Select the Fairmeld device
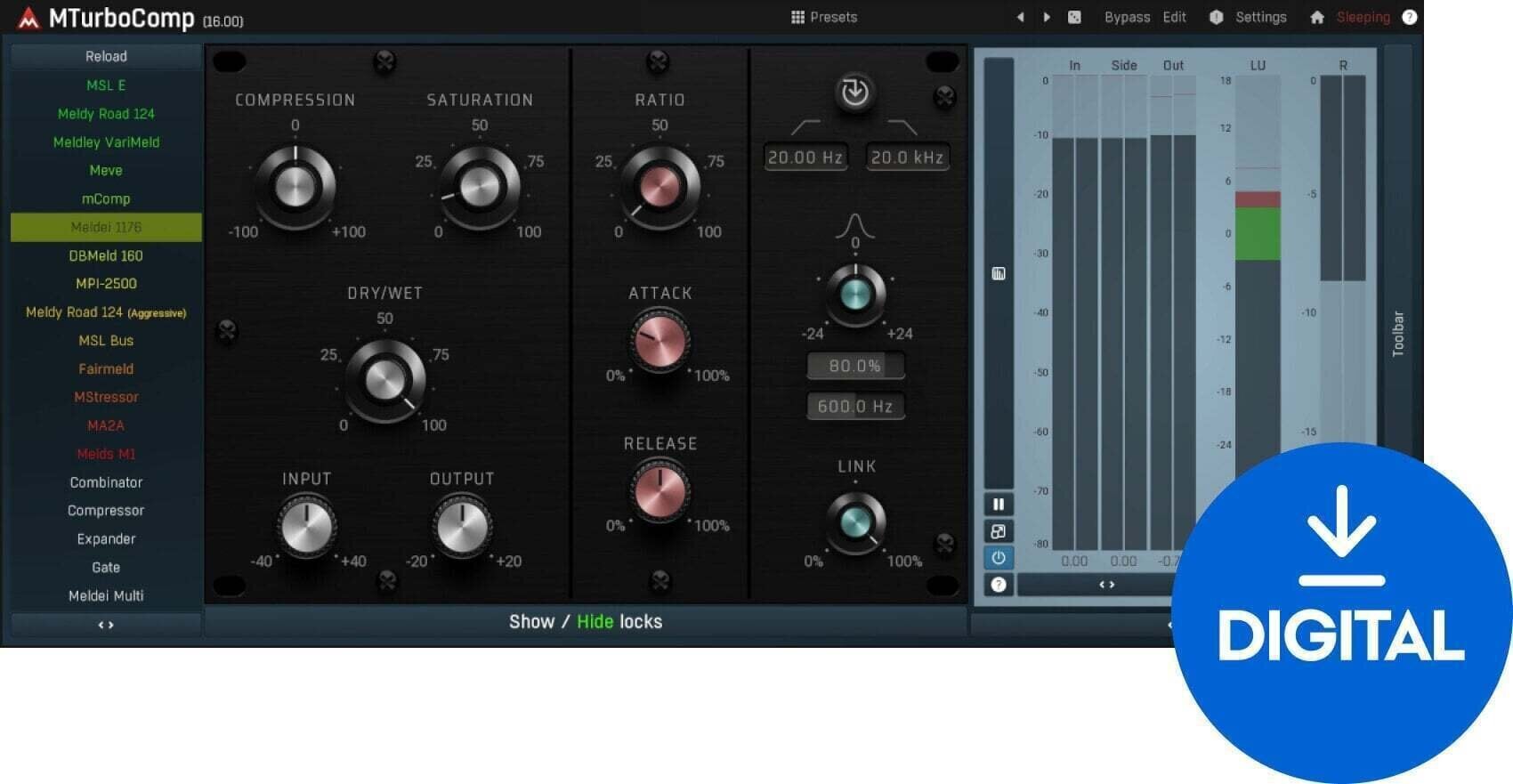The height and width of the screenshot is (784, 1513). tap(106, 368)
